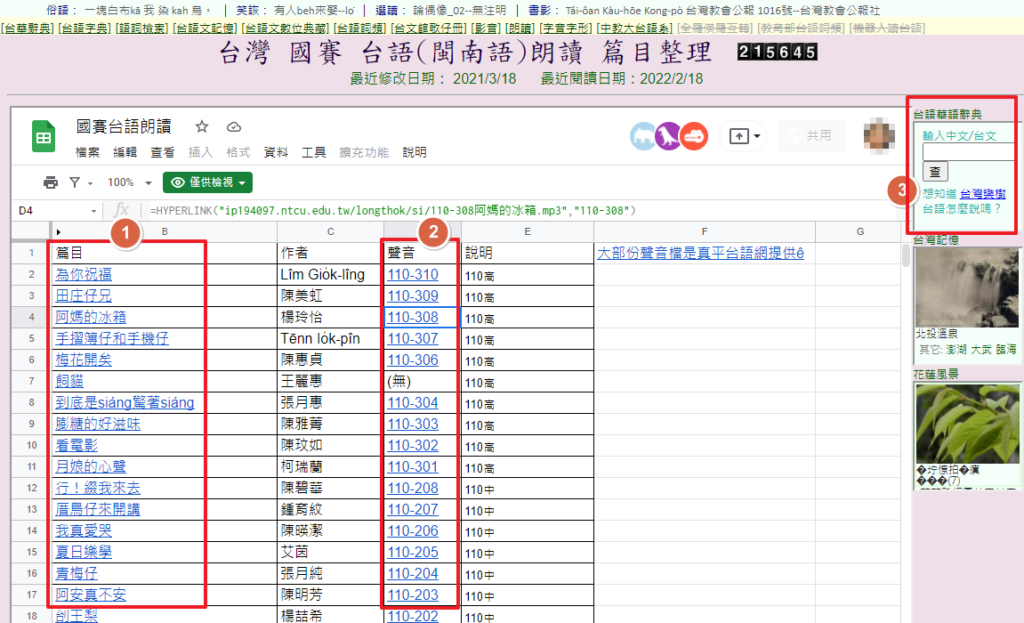Click the 台灣樂樹 link in sidebar
This screenshot has width=1024, height=623.
[x=982, y=193]
